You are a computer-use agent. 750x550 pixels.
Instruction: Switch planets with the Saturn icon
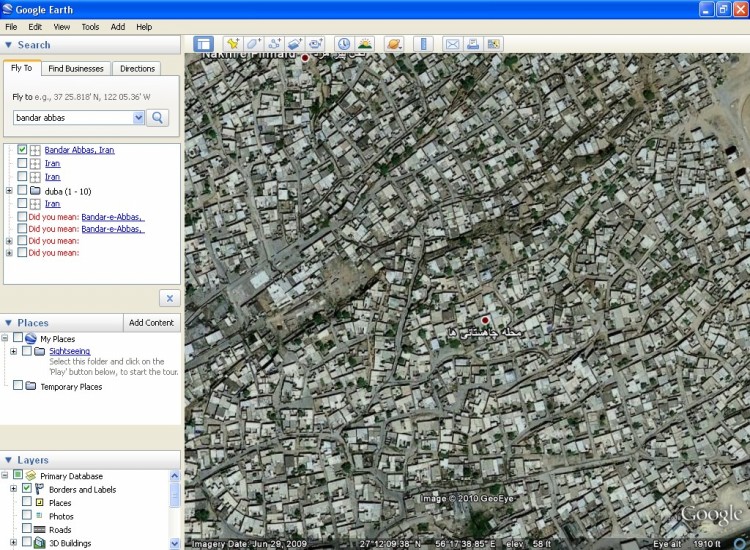pyautogui.click(x=394, y=44)
